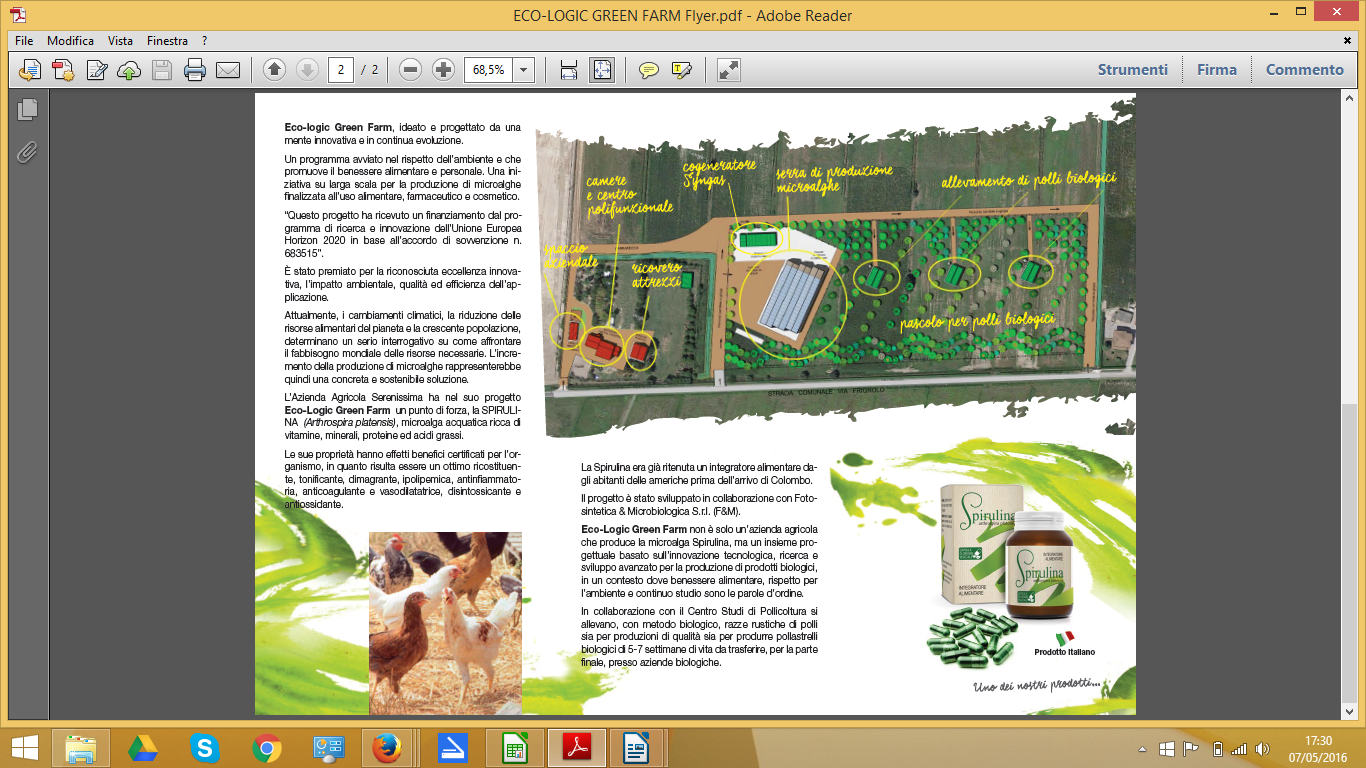This screenshot has width=1366, height=768.
Task: Open the zoom percentage dropdown arrow
Action: click(x=524, y=70)
